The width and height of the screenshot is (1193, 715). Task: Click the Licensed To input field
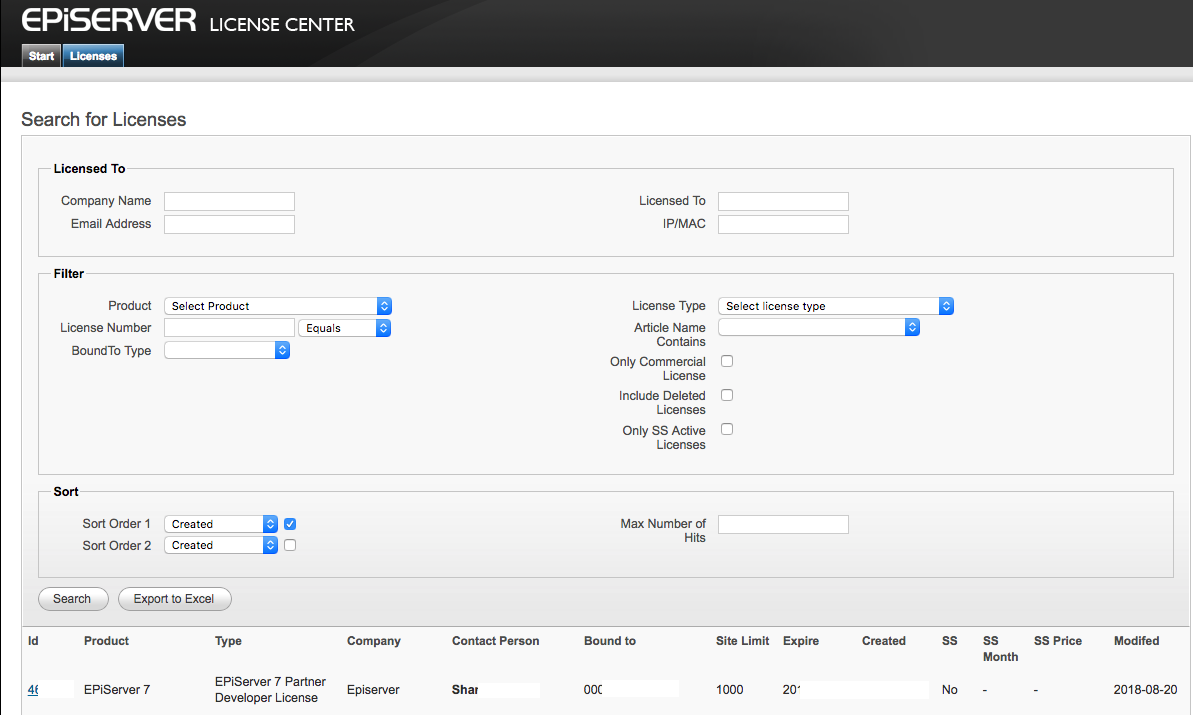point(783,201)
